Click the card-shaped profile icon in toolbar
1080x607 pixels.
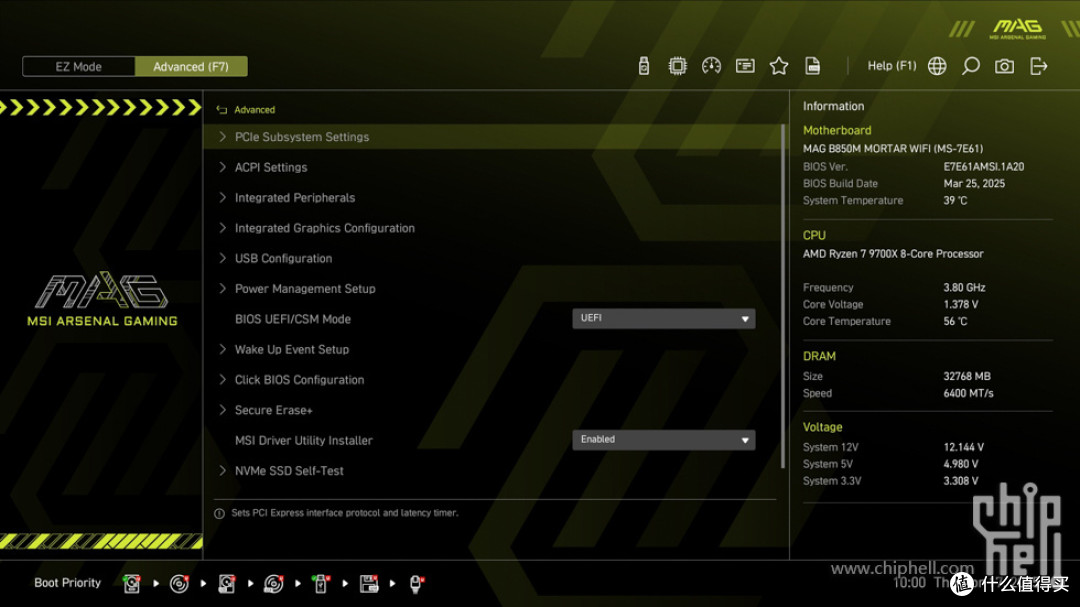coord(745,66)
